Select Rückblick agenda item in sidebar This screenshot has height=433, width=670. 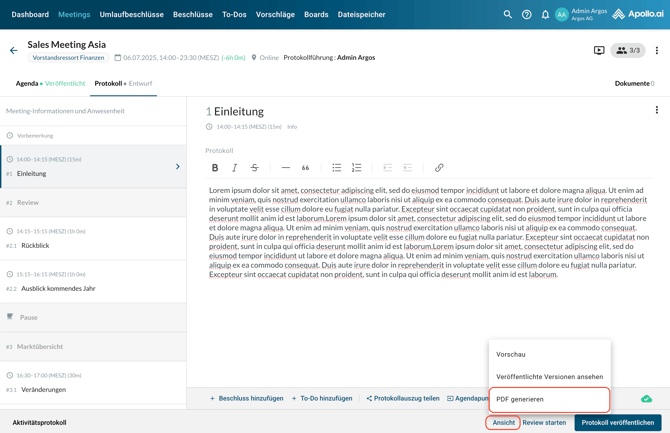coord(35,245)
